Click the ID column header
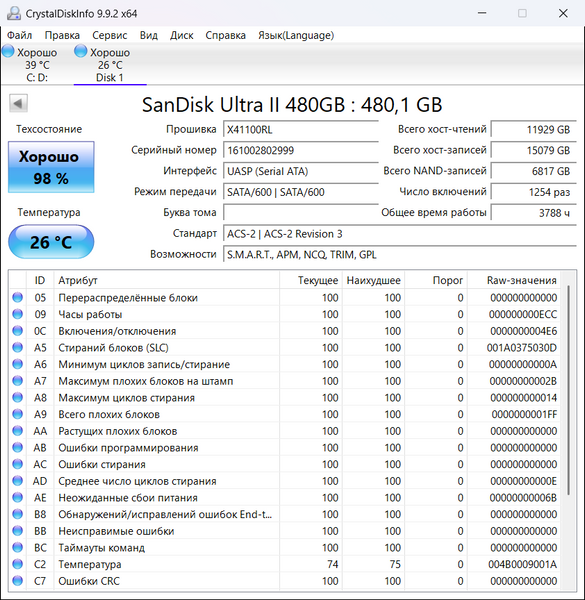Screen dimensions: 585x600 [40, 280]
